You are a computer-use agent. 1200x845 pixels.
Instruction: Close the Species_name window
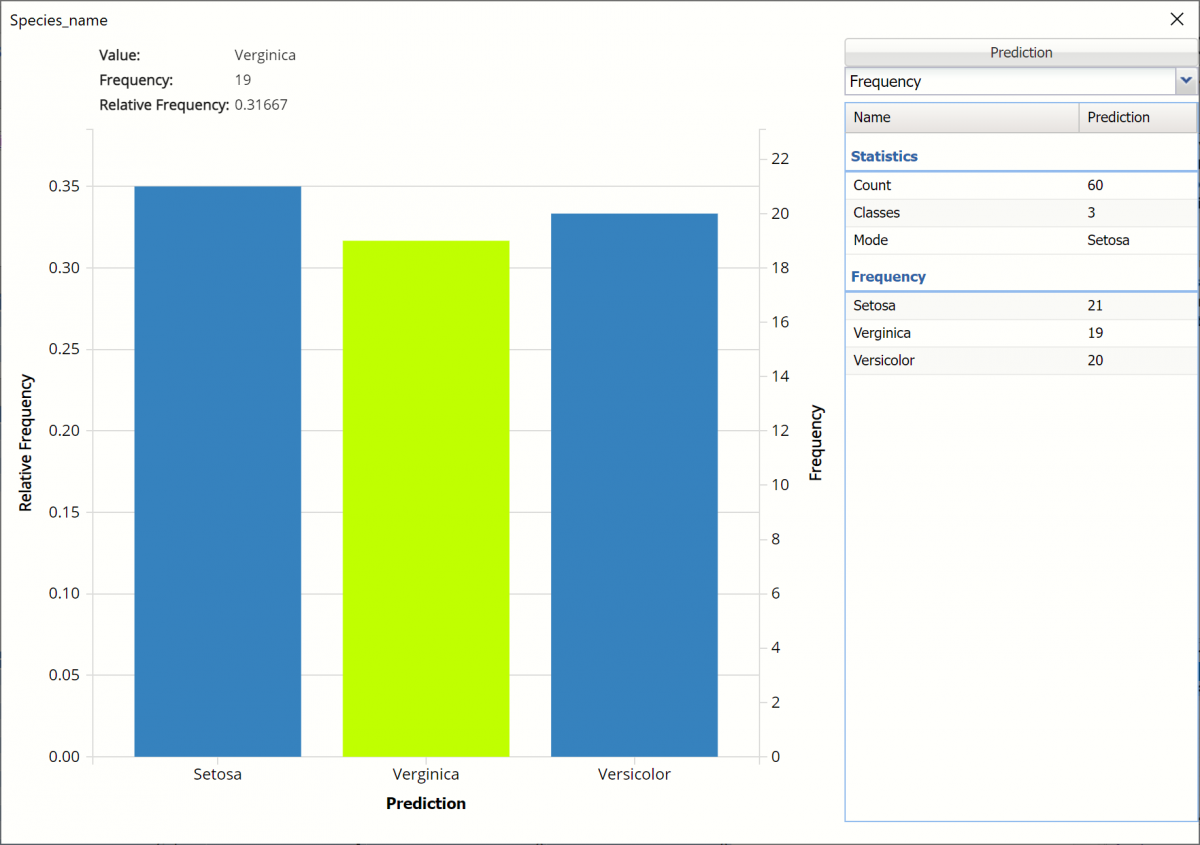click(x=1177, y=19)
